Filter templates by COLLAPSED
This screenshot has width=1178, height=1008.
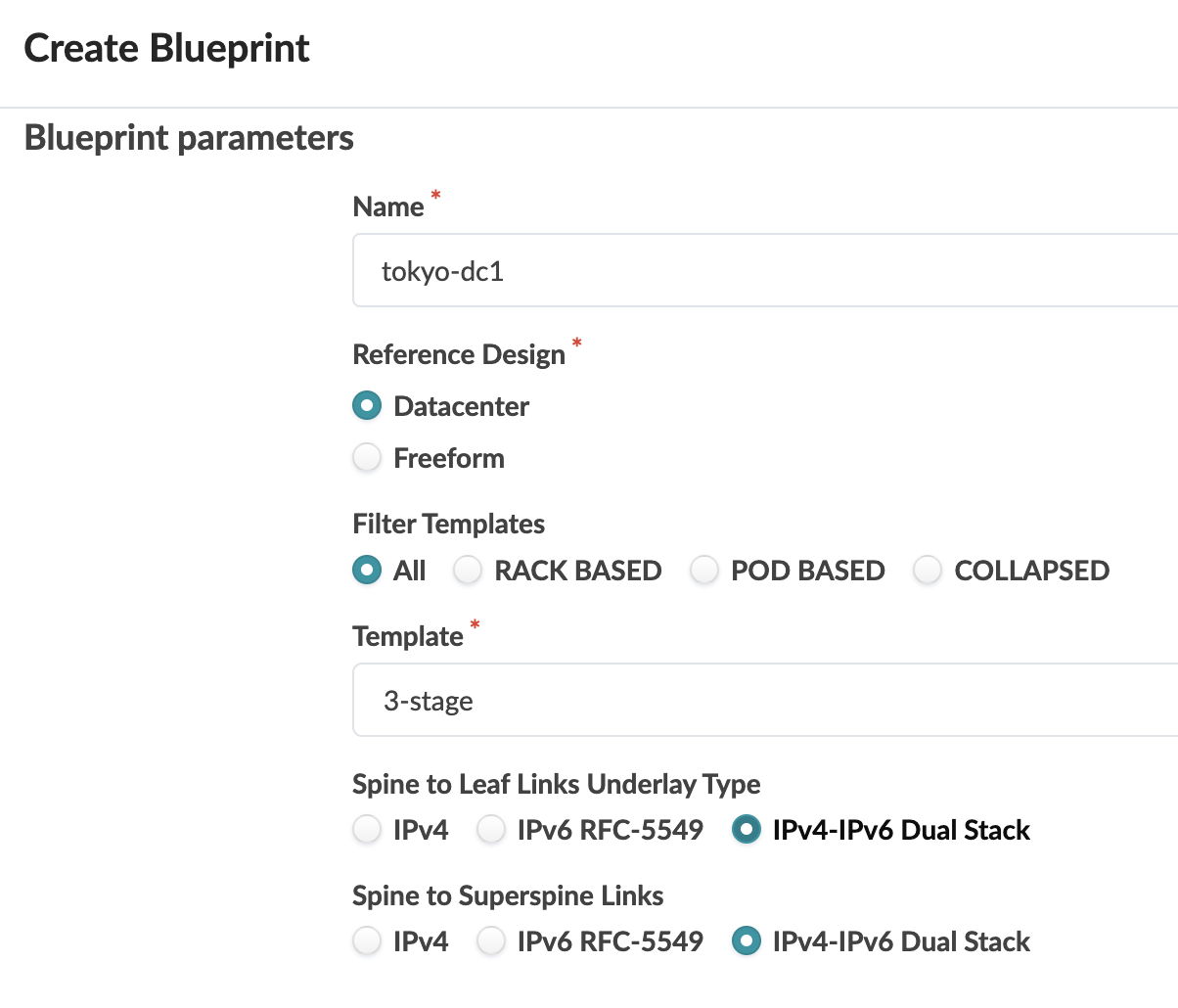point(928,571)
